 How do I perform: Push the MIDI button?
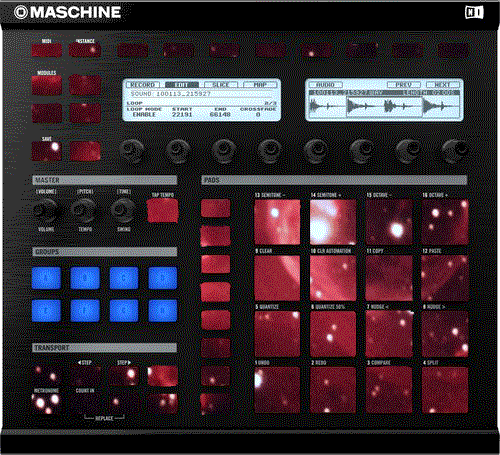pyautogui.click(x=47, y=50)
